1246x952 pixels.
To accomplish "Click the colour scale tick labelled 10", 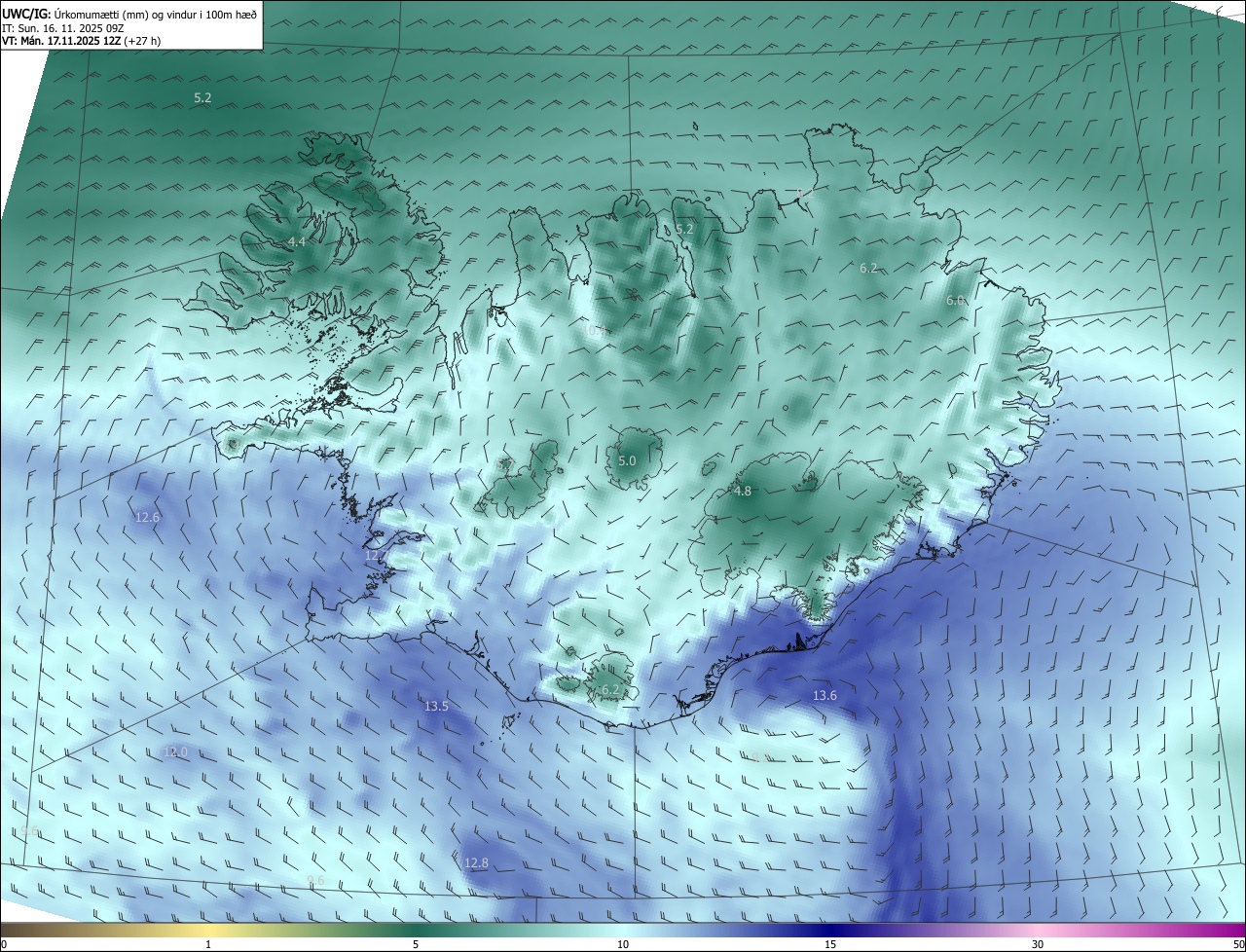I will pyautogui.click(x=622, y=944).
